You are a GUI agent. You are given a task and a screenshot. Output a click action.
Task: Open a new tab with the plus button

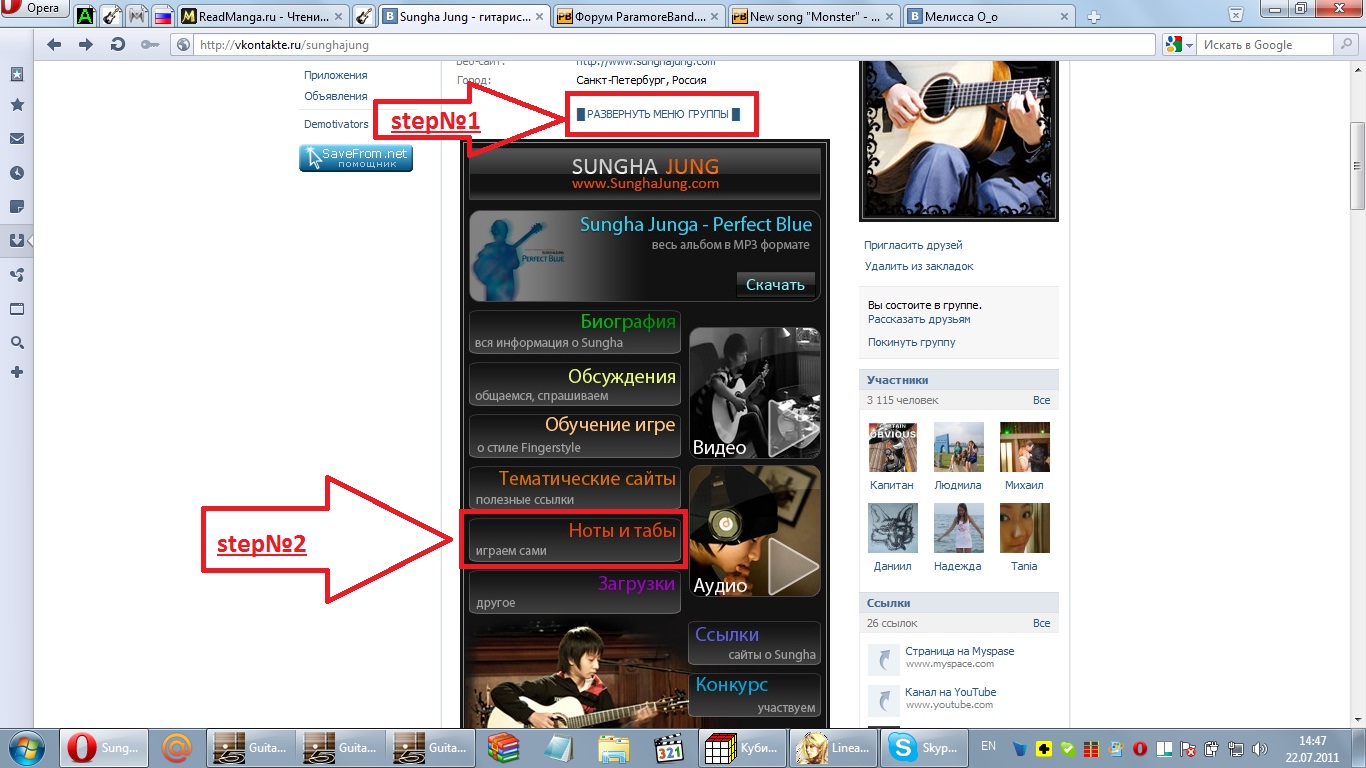pyautogui.click(x=1095, y=16)
